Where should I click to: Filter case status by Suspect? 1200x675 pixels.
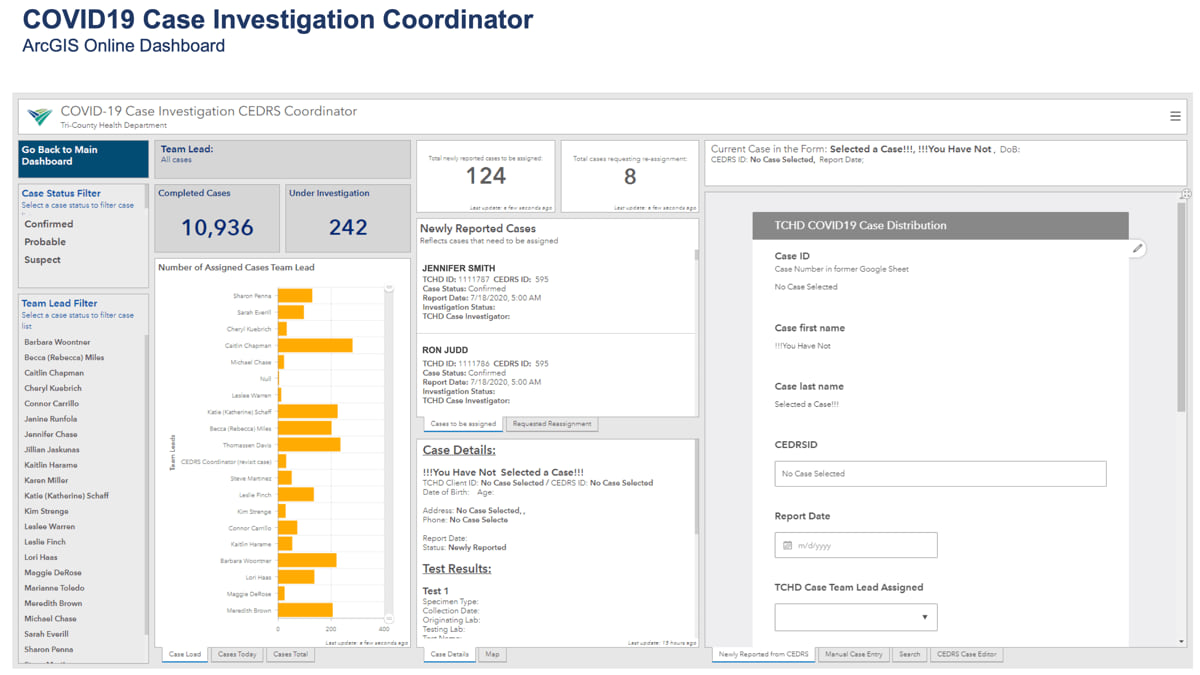tap(43, 260)
